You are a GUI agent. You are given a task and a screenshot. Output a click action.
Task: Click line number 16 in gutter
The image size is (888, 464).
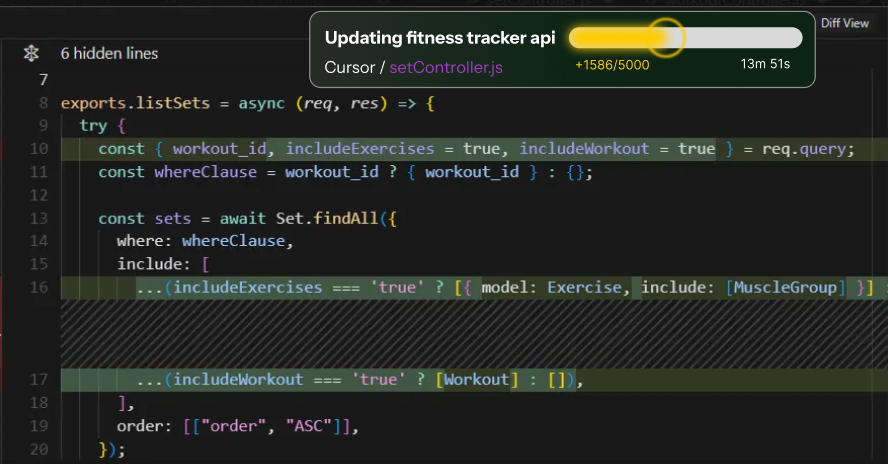pos(39,287)
